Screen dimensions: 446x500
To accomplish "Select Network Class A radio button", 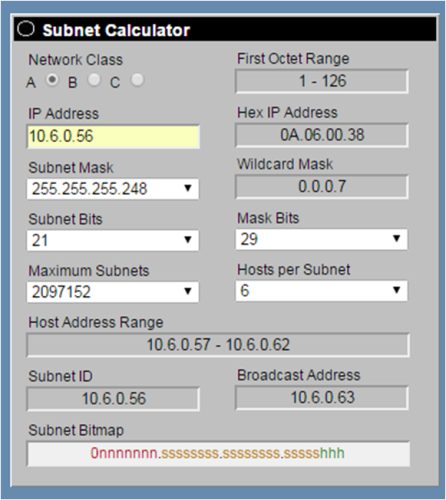I will click(x=52, y=80).
